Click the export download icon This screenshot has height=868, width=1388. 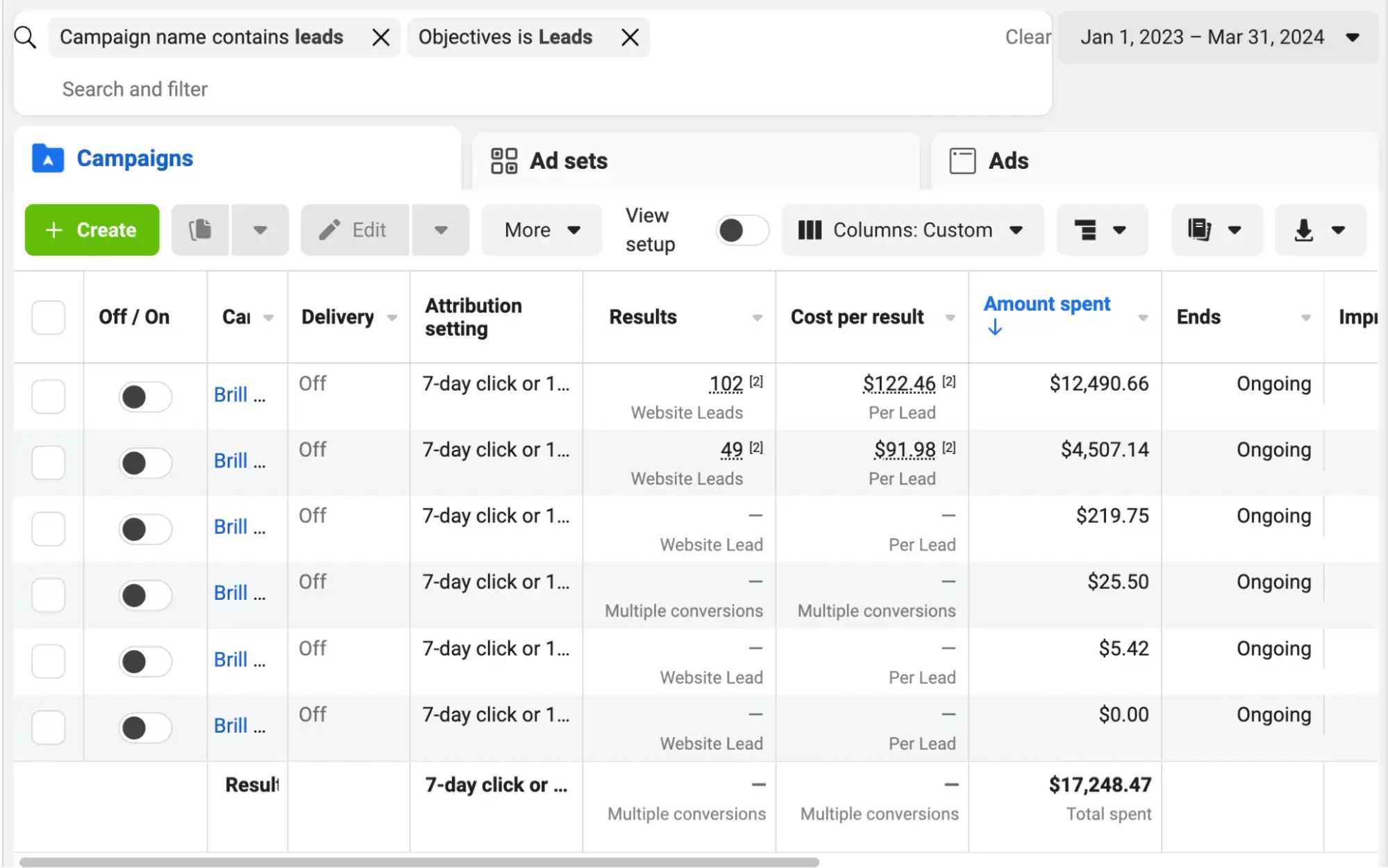click(x=1304, y=230)
